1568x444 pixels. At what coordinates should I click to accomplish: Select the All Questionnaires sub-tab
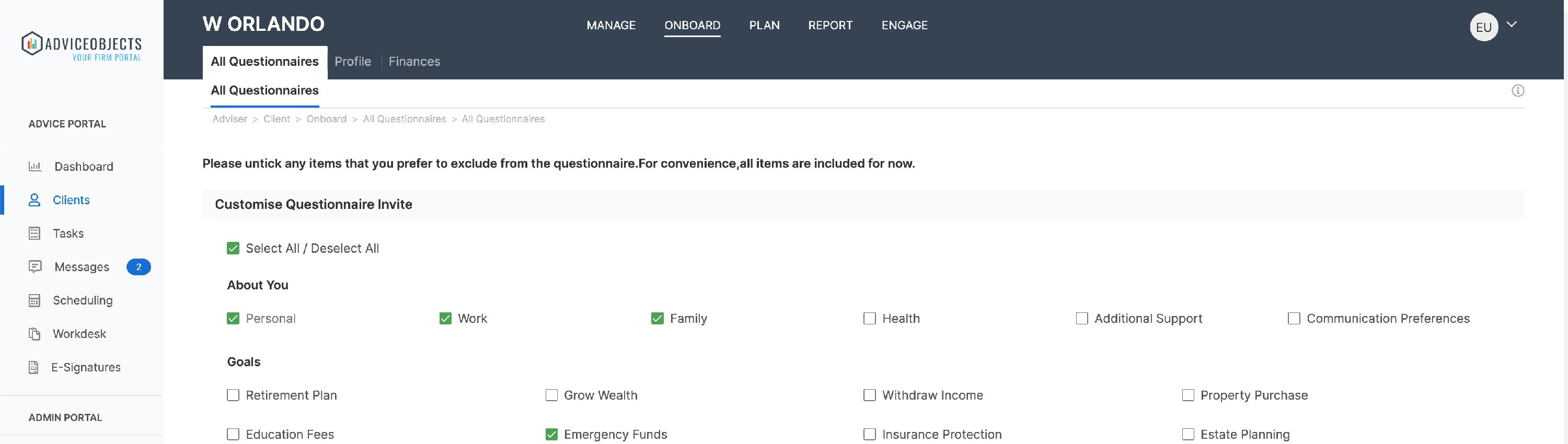[x=265, y=90]
